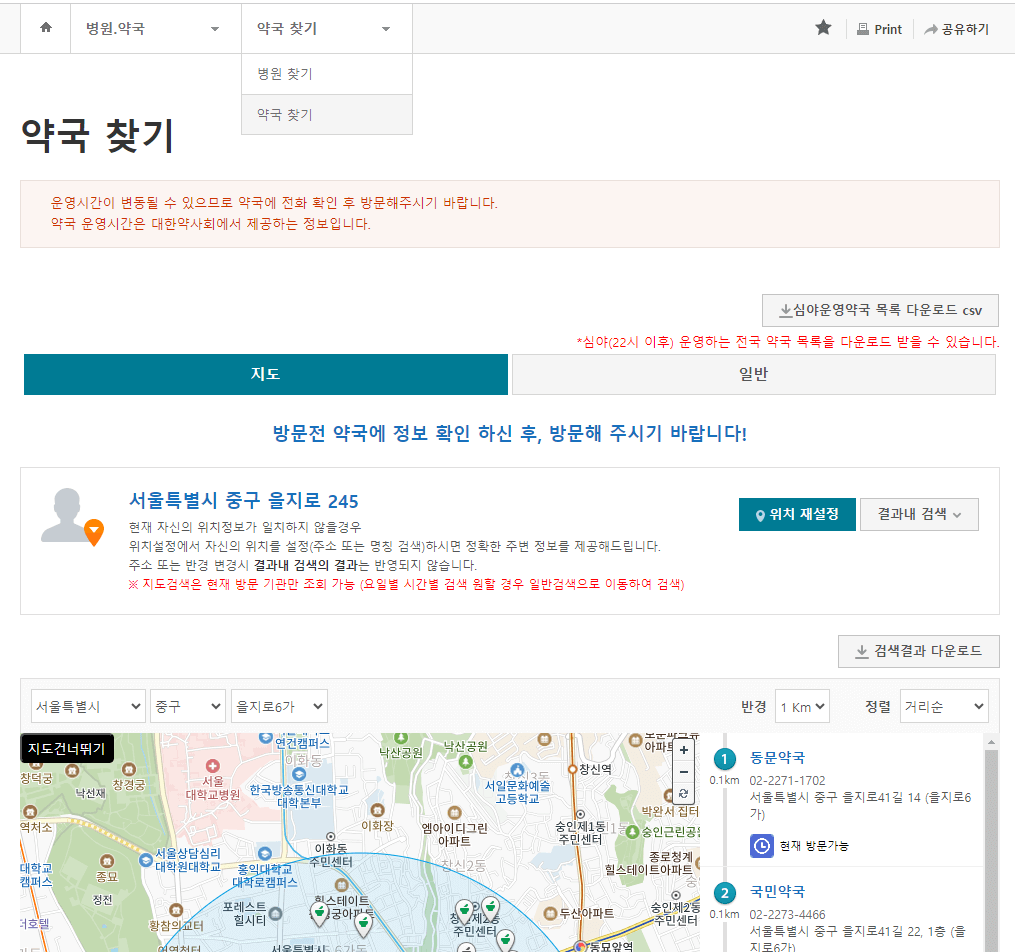The width and height of the screenshot is (1015, 952).
Task: Download the 심야운영약국 목록 csv
Action: coord(880,311)
